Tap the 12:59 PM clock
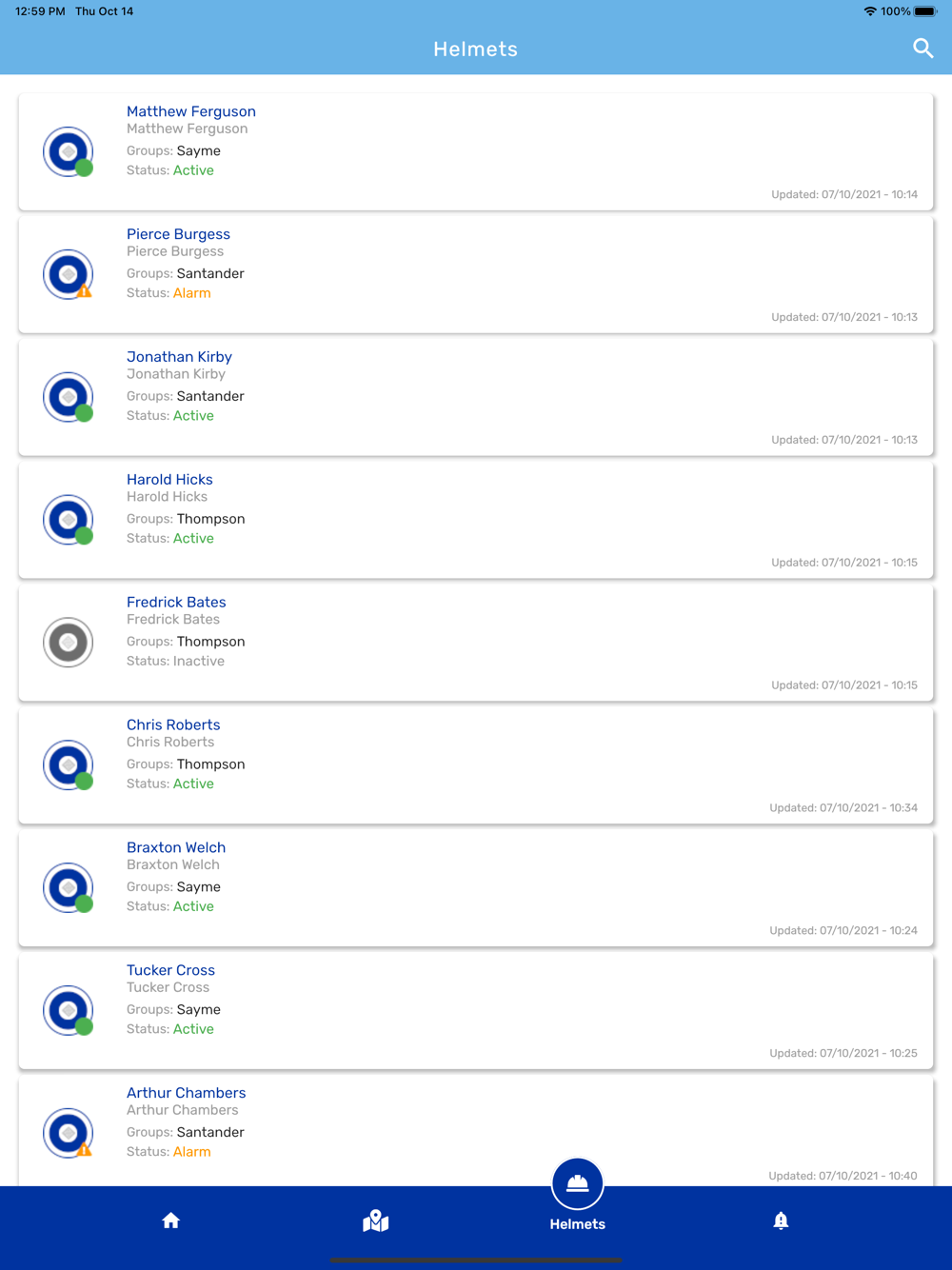The width and height of the screenshot is (952, 1270). 40,11
